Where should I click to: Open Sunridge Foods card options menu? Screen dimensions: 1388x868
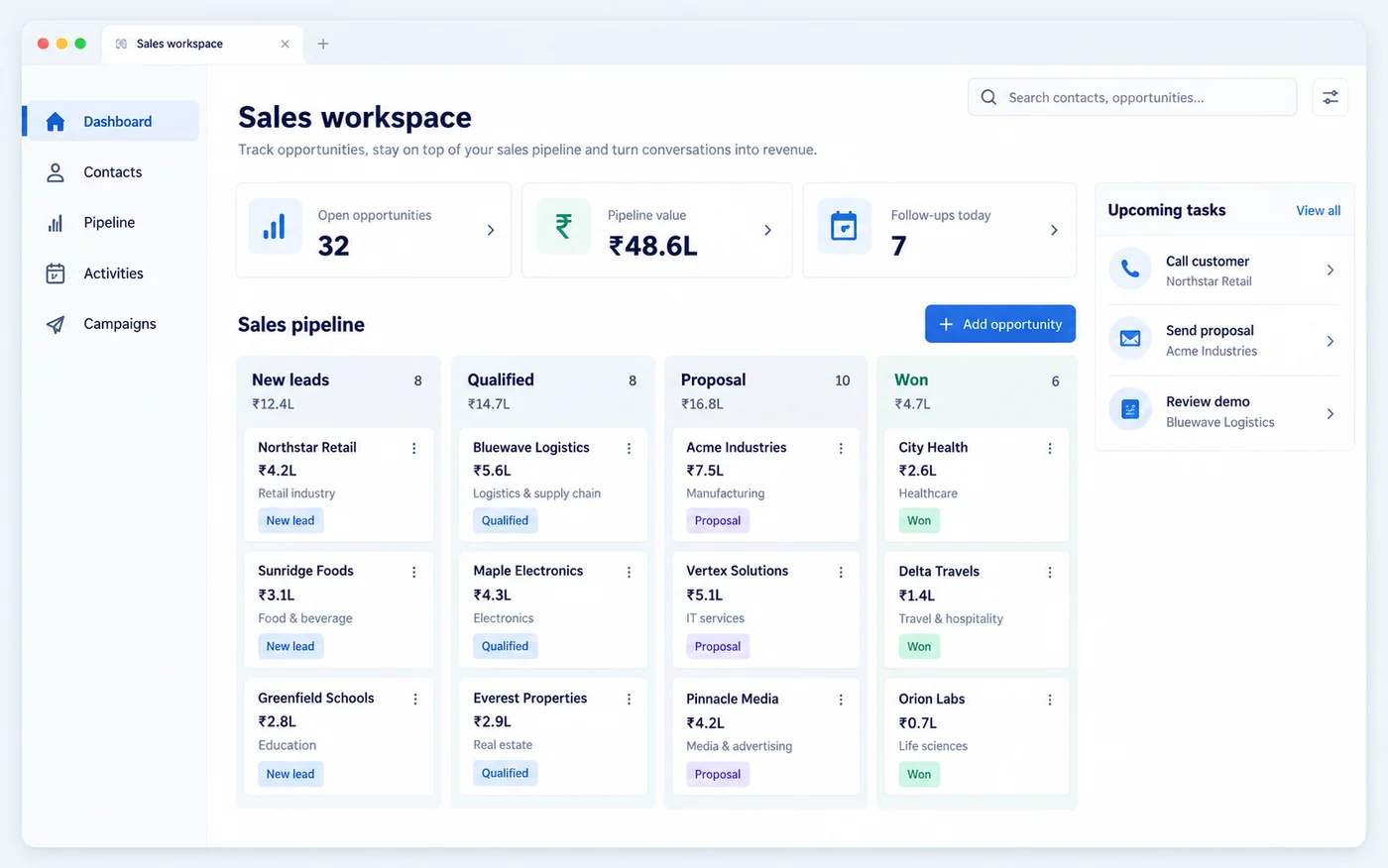click(414, 573)
